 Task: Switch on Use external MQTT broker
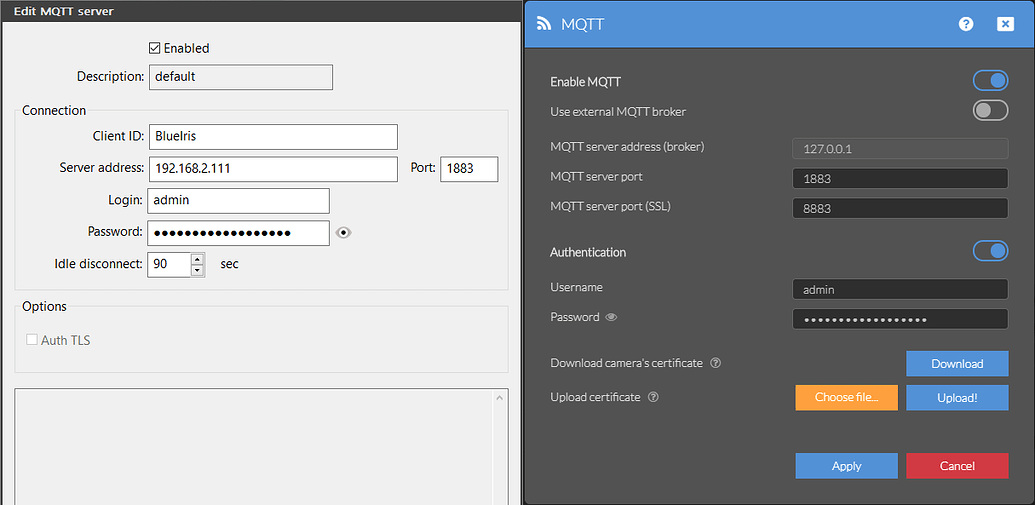pos(990,111)
